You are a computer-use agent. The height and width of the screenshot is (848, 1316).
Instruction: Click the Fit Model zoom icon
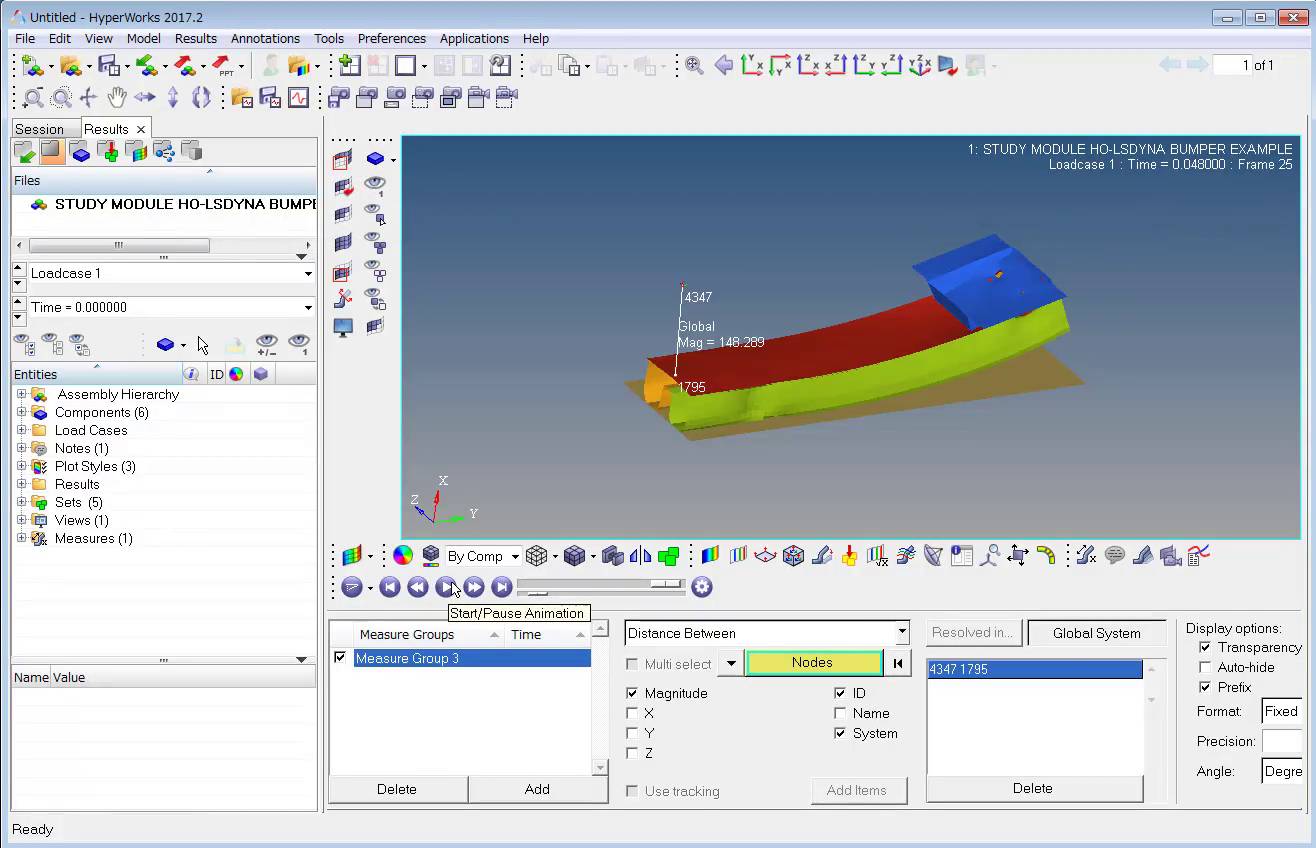694,66
